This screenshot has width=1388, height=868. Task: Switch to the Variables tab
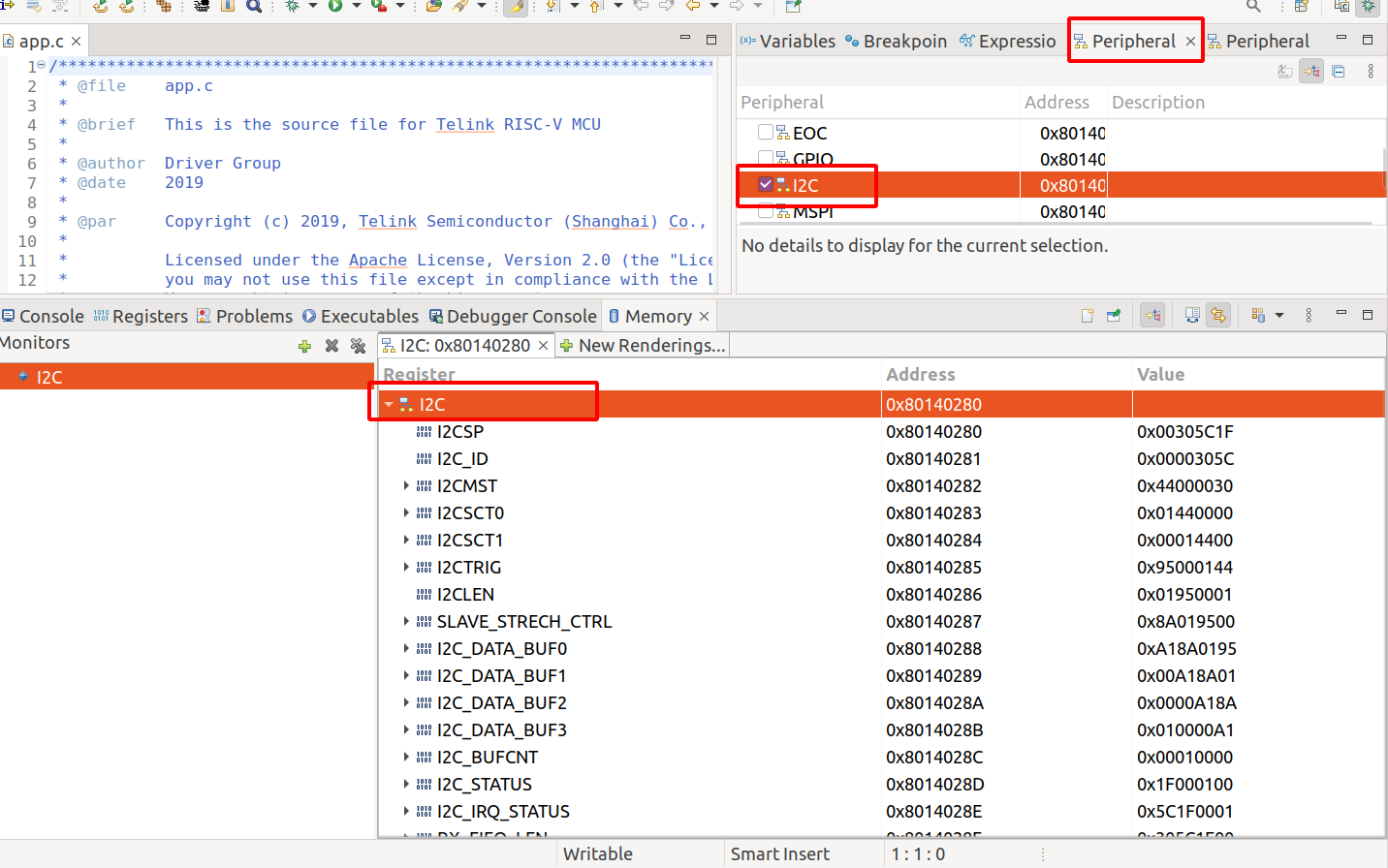(787, 41)
